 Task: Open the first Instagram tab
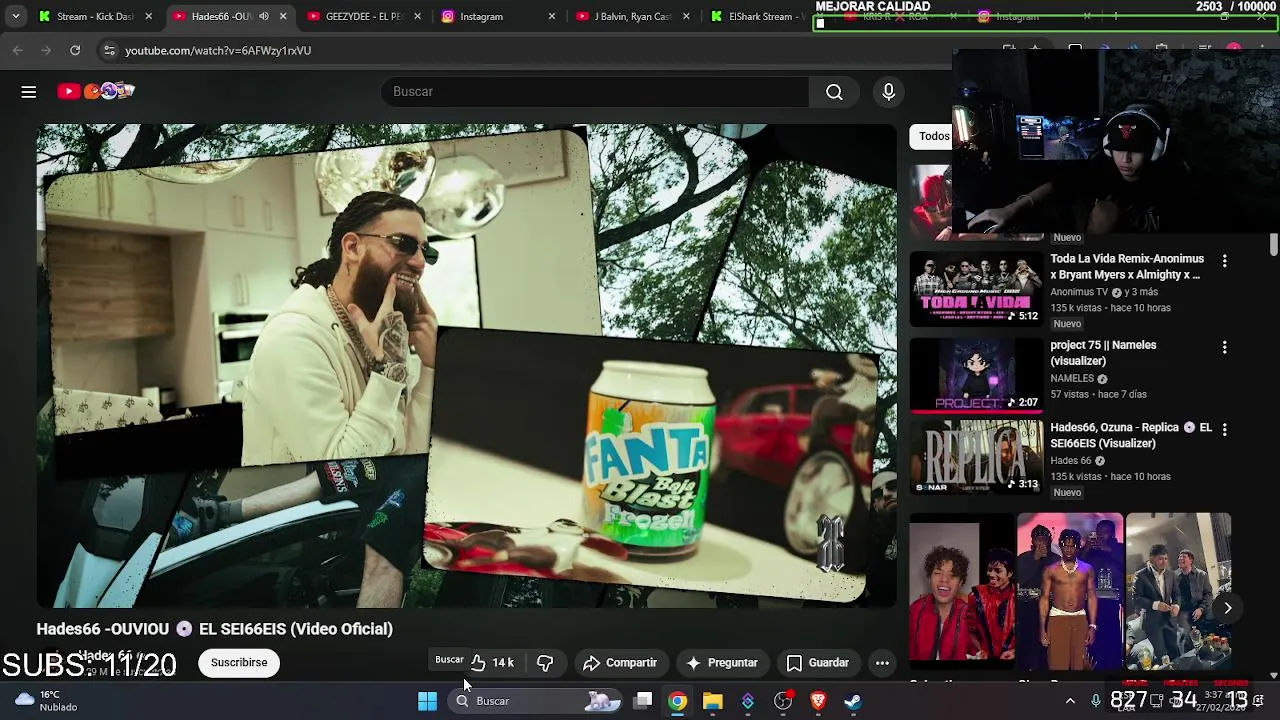(x=499, y=16)
